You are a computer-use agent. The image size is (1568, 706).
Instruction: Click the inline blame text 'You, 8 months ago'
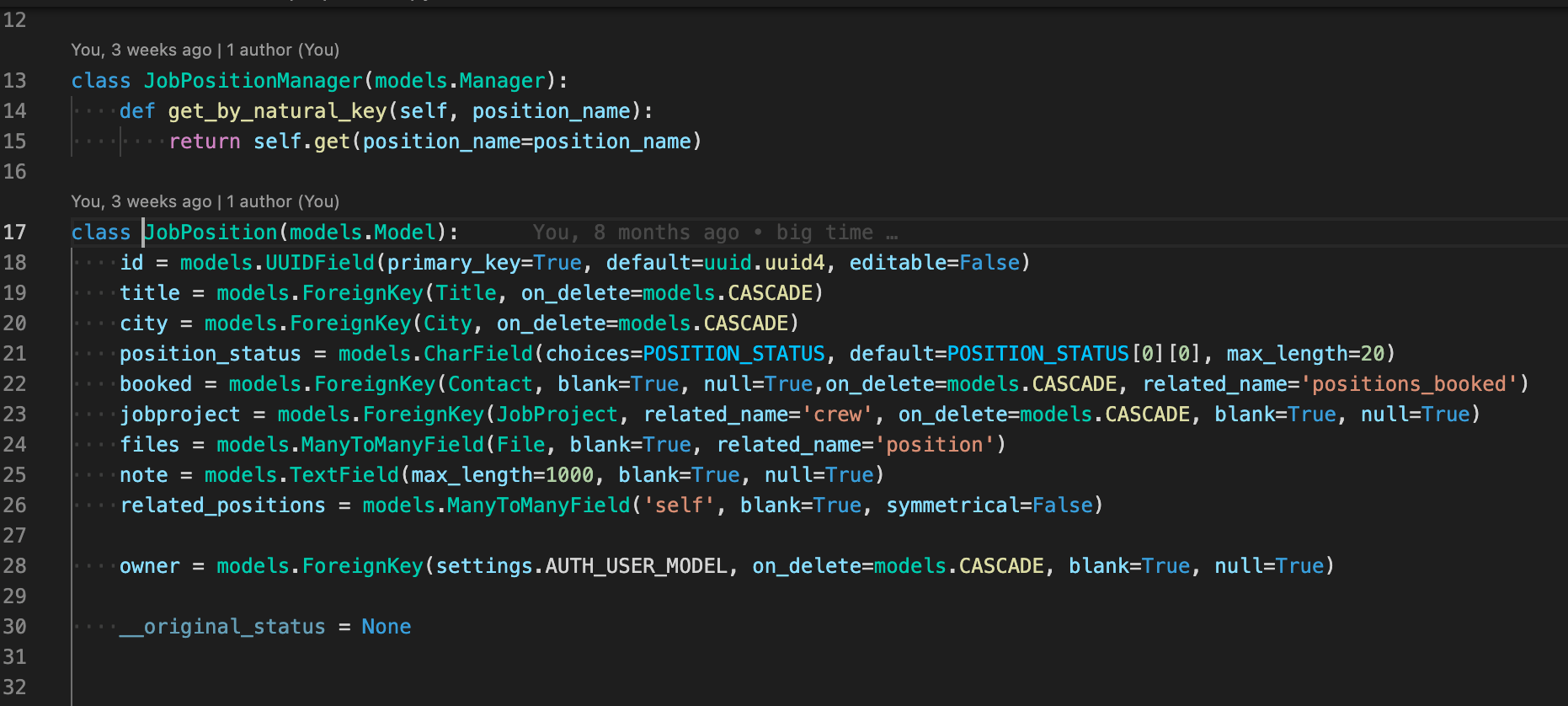[636, 233]
